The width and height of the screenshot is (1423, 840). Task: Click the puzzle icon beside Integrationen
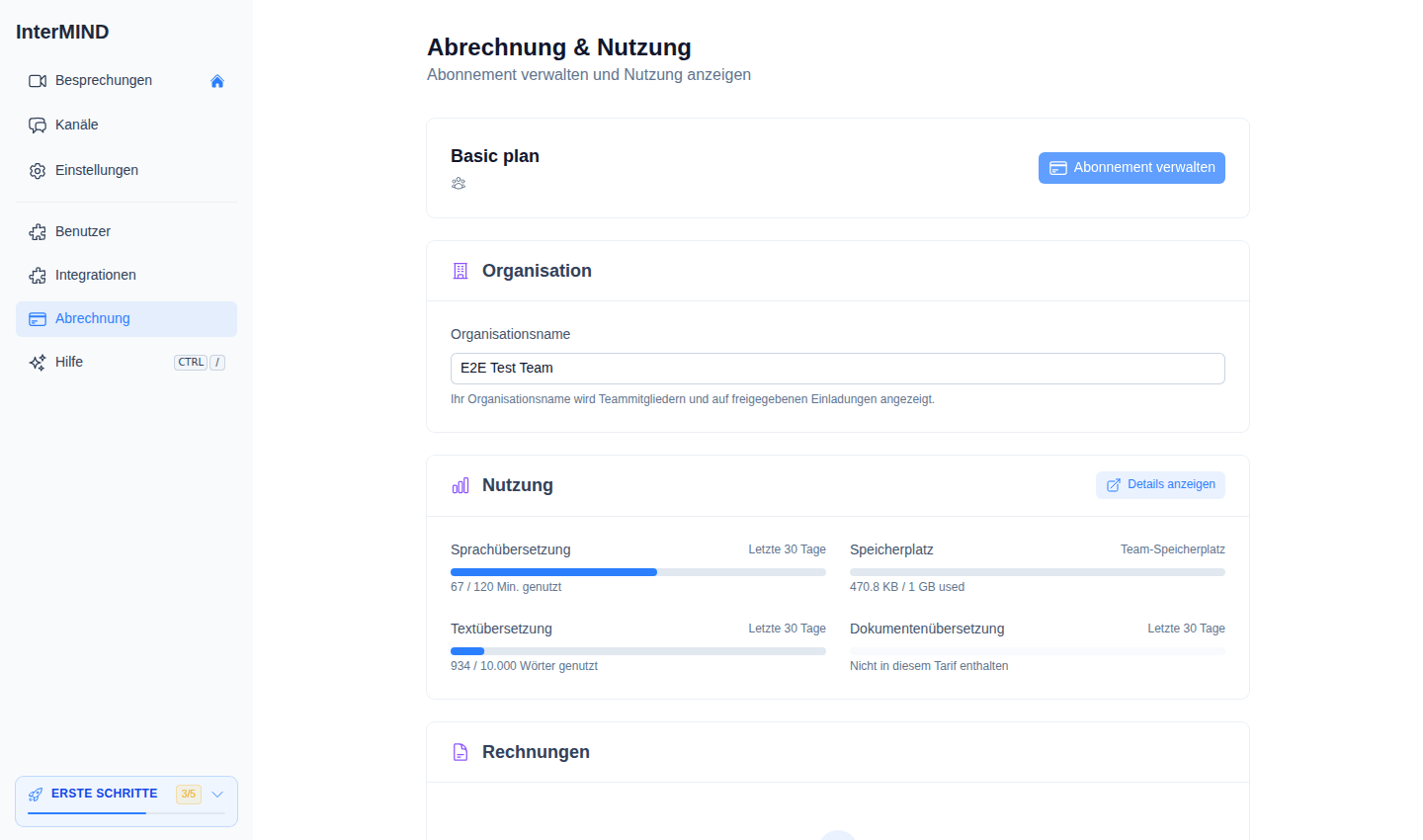coord(38,276)
